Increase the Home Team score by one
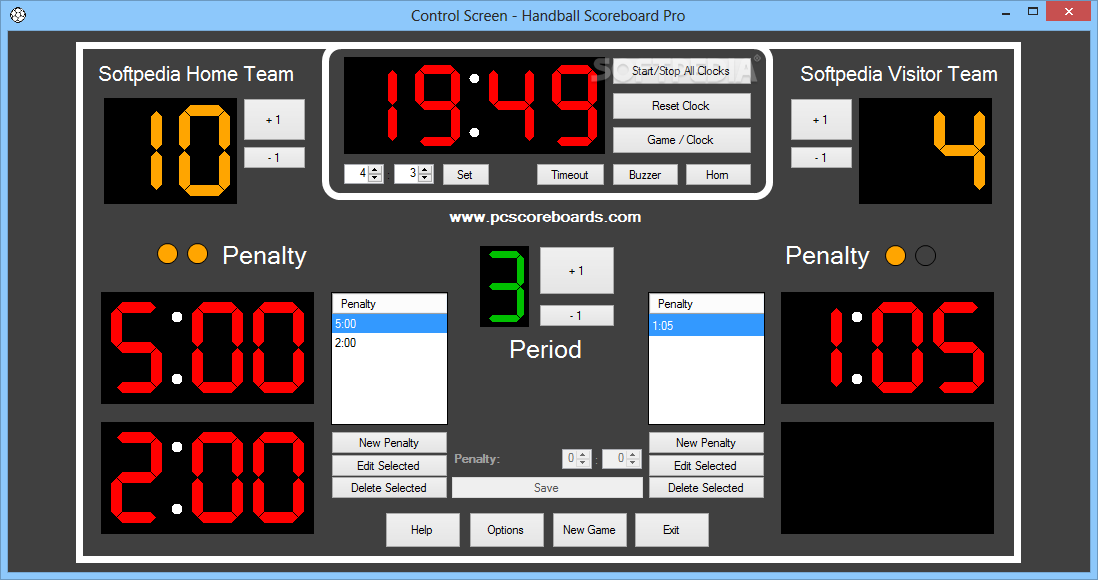Viewport: 1098px width, 580px height. click(273, 120)
